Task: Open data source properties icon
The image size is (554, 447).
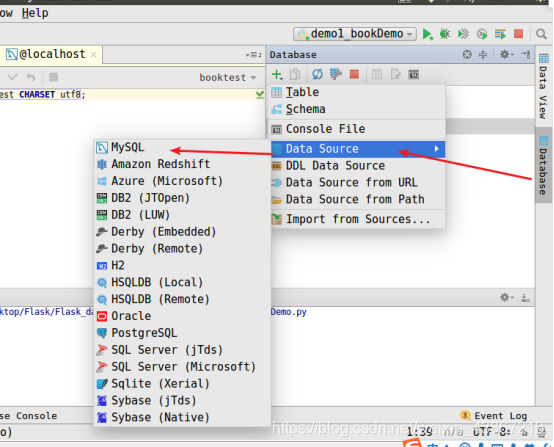Action: tap(336, 75)
